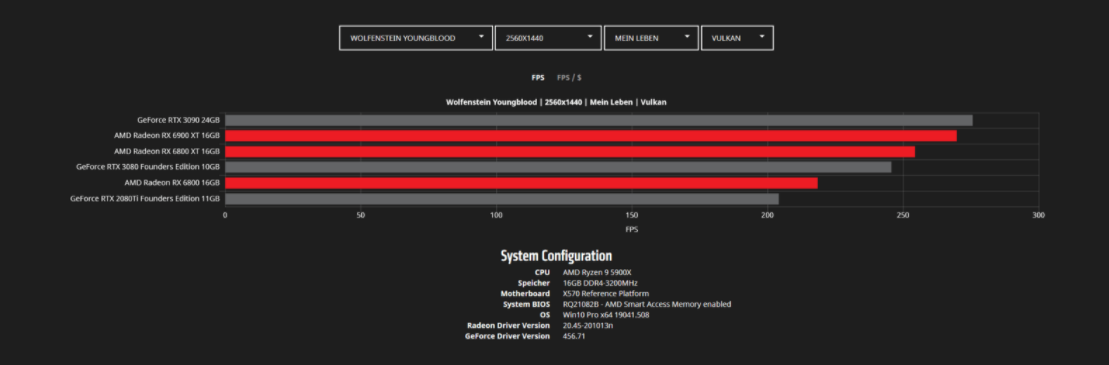Click the X570 Reference Platform value

pyautogui.click(x=605, y=294)
